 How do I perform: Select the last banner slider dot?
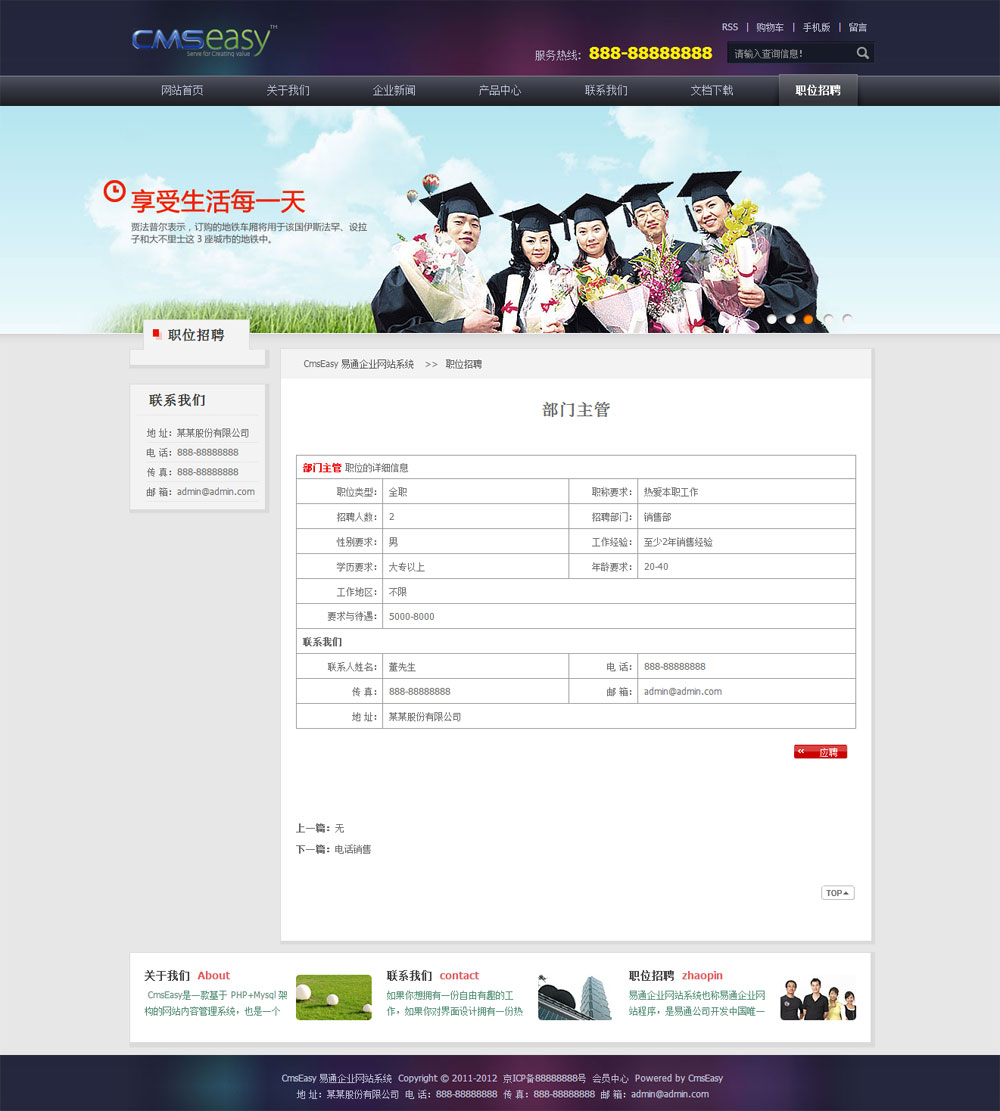(x=847, y=319)
